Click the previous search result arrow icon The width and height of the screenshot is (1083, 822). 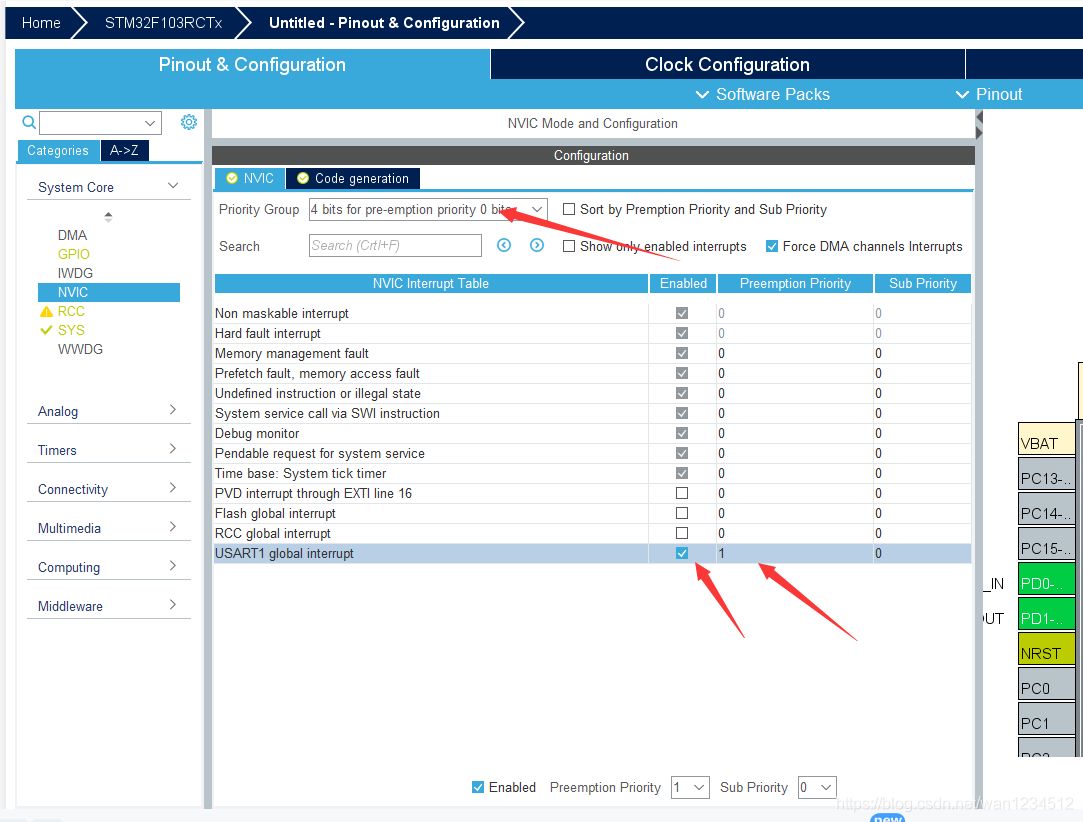[504, 246]
